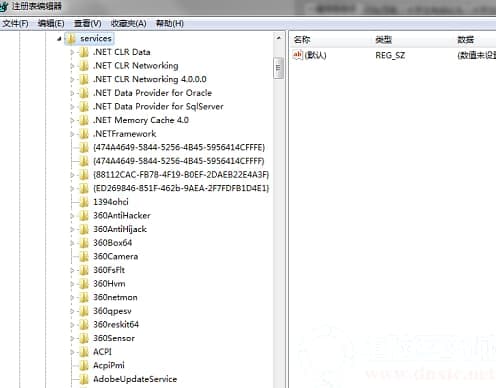Click the .NET Memory Cache 4.0 folder icon
Screen dimensions: 496x388
(x=84, y=120)
